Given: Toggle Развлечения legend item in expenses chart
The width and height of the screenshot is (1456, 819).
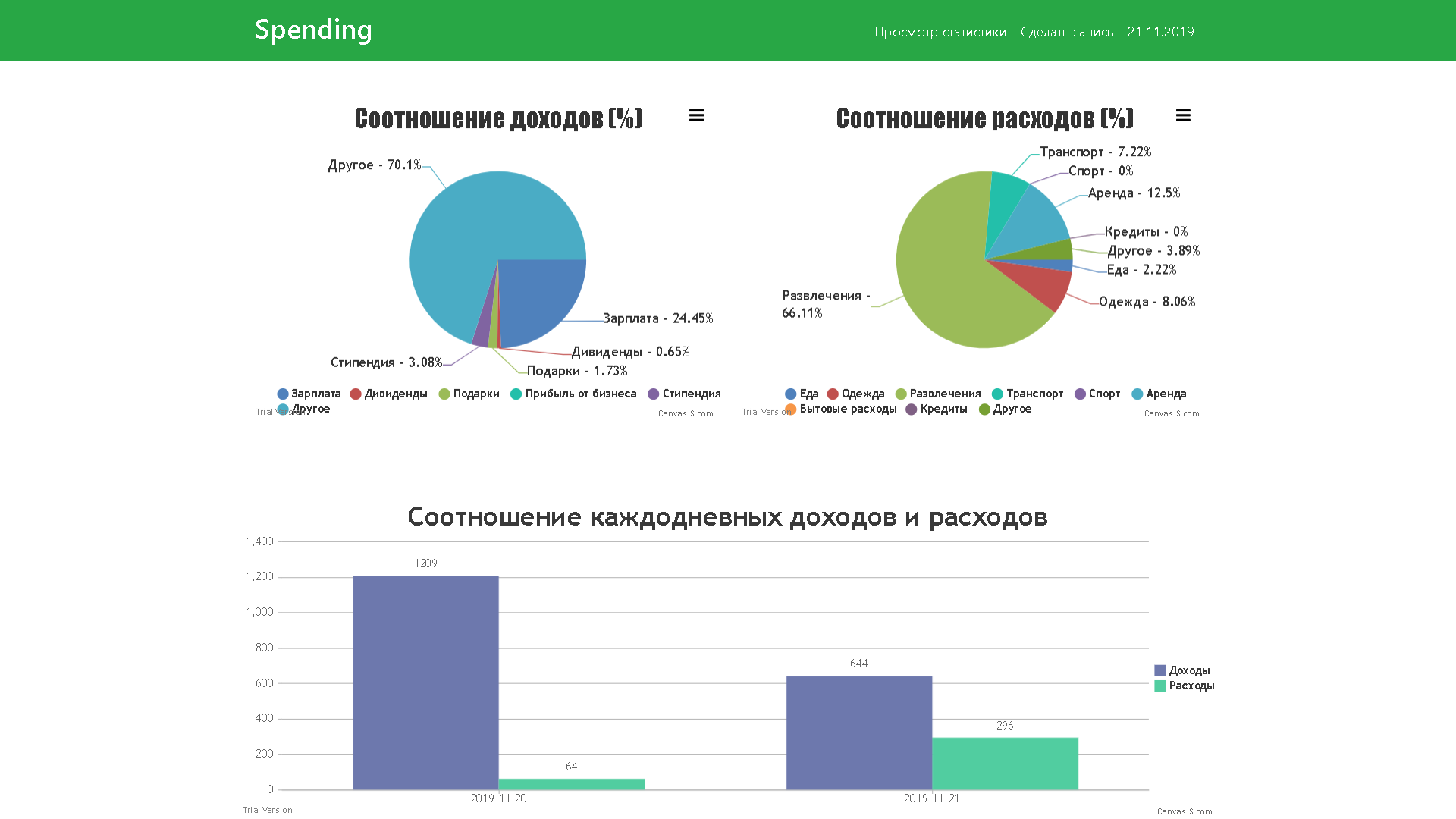Looking at the screenshot, I should (944, 394).
